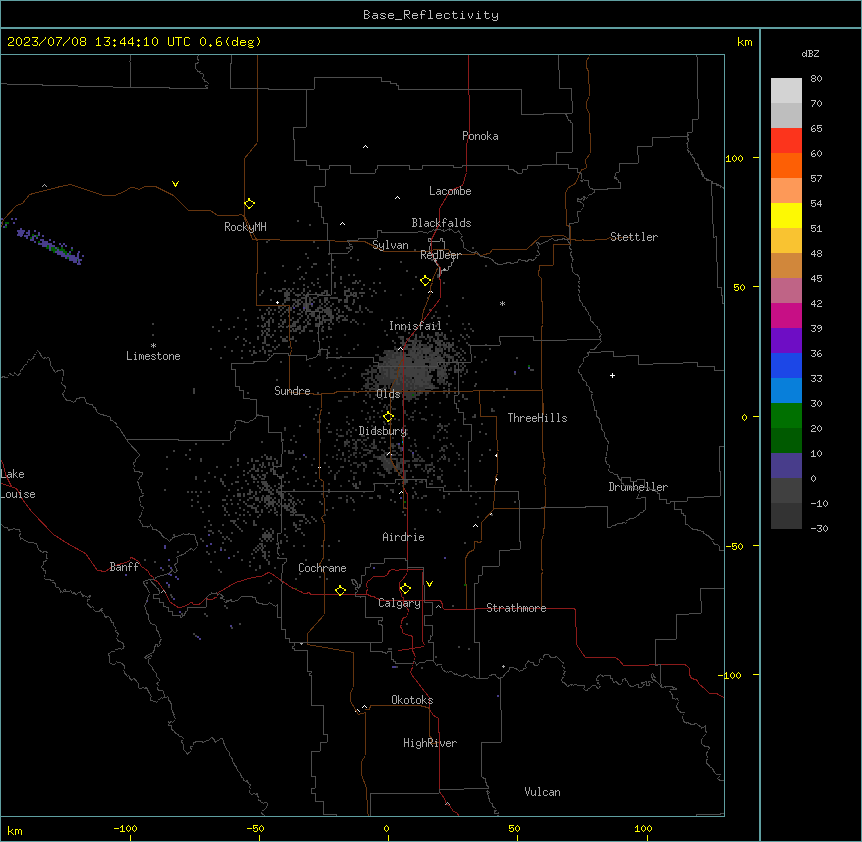Click the -30 value on dBZ legend
This screenshot has width=862, height=842.
(819, 528)
